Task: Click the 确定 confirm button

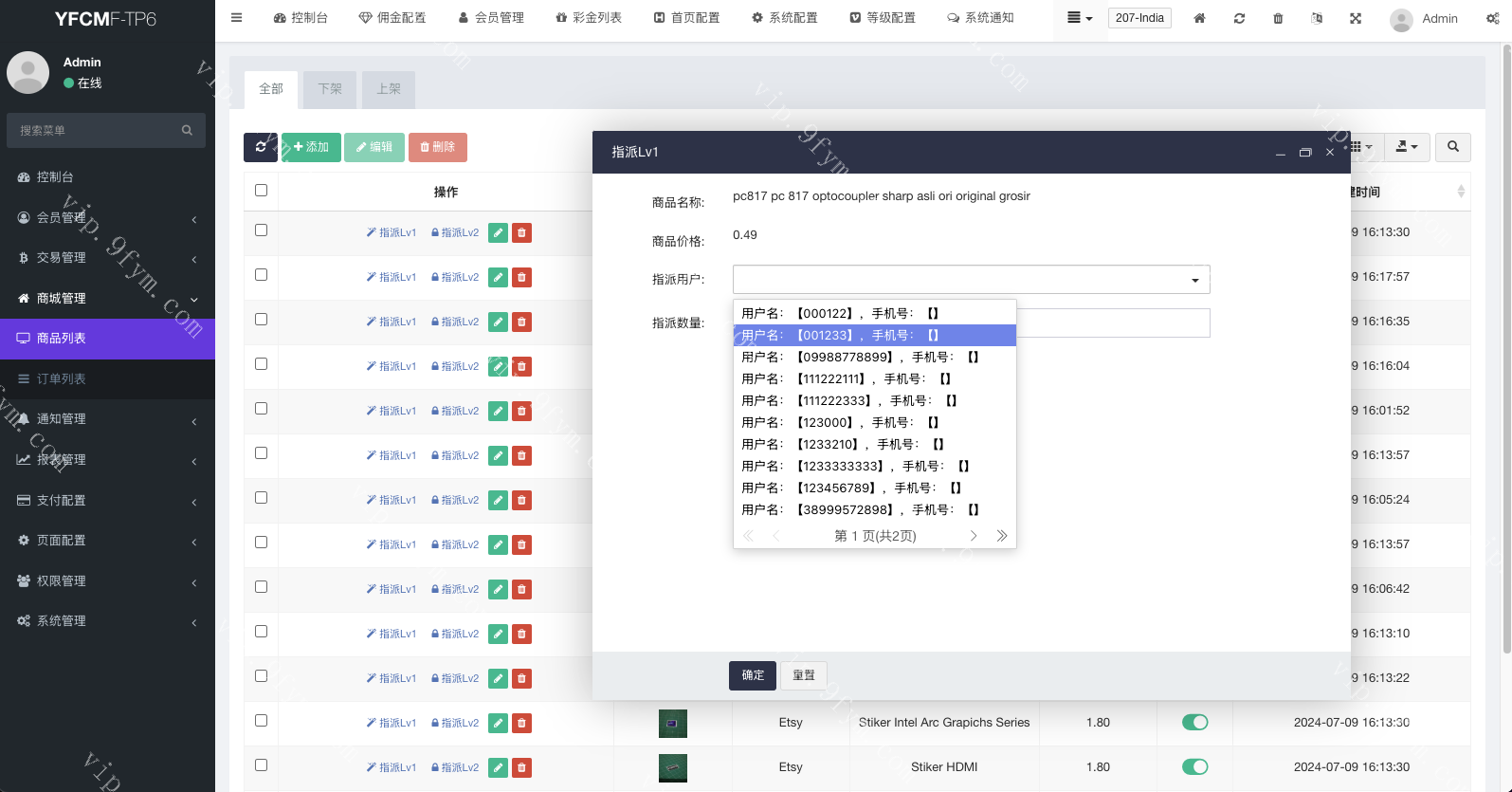Action: 753,675
